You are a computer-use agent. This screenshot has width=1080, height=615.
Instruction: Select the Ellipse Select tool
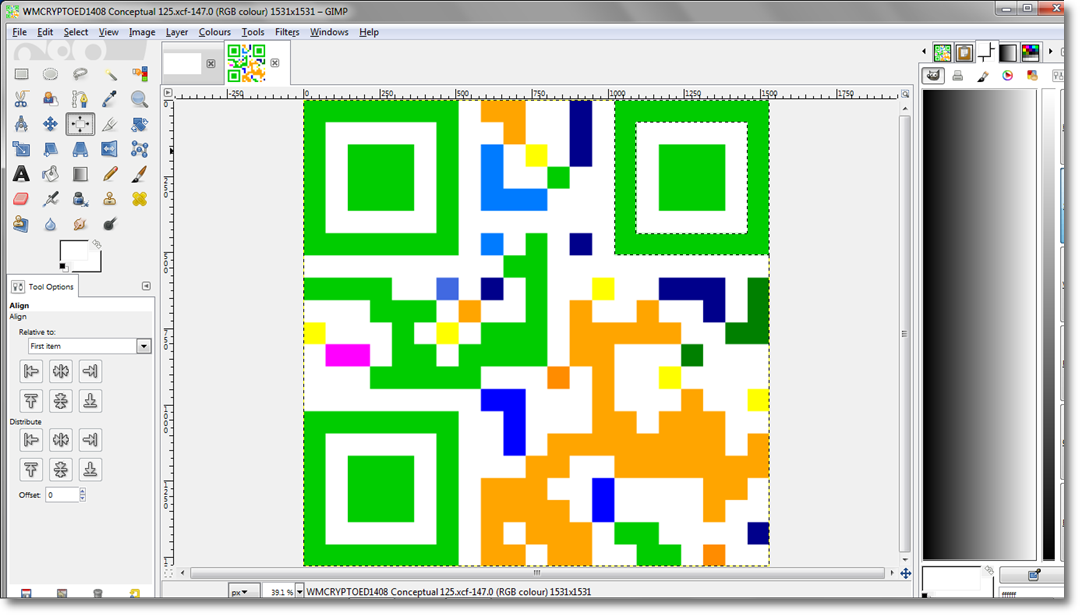(50, 74)
